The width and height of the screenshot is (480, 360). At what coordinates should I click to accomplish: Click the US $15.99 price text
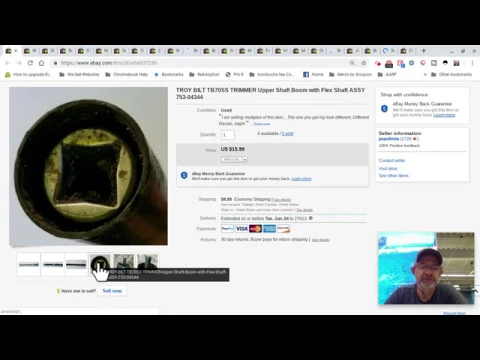tap(232, 149)
